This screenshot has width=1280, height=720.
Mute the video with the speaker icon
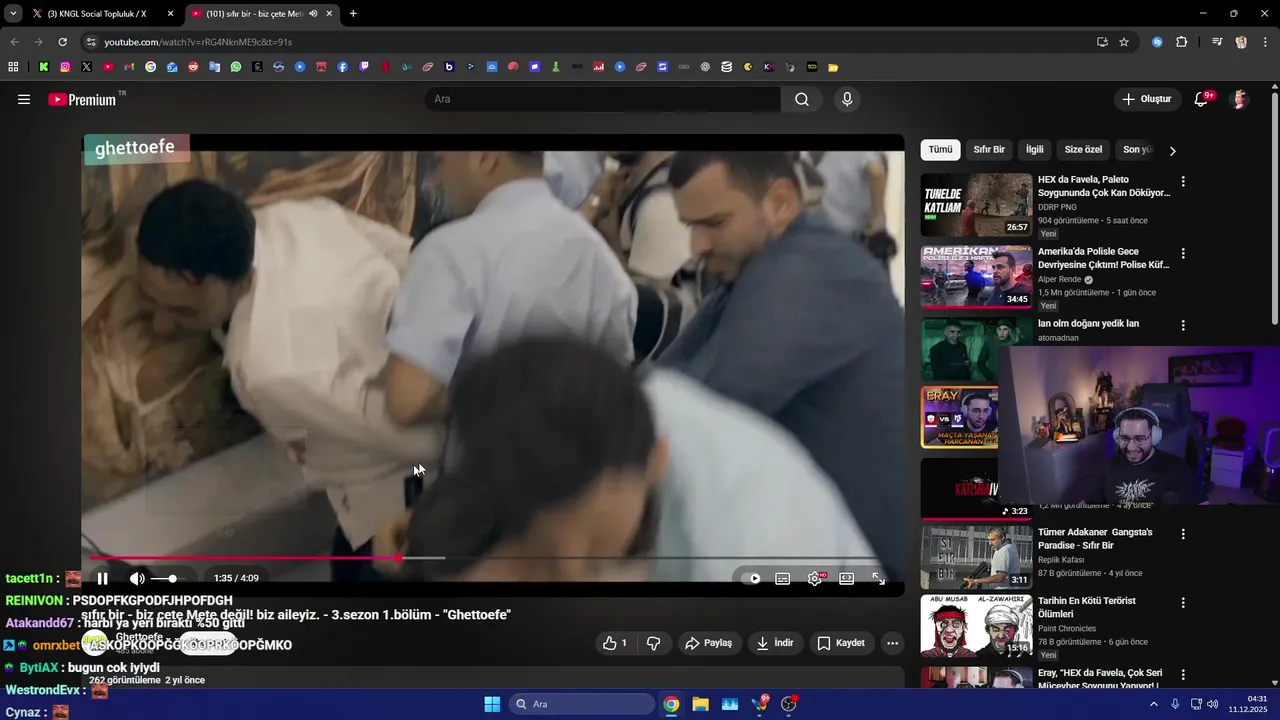[137, 578]
